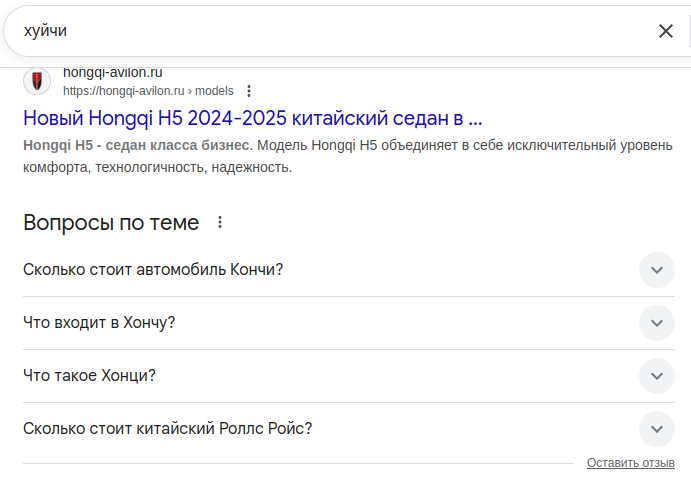Click chevron for Сколько стоит китайский Роллс Ройс?
691x483 pixels.
(x=657, y=428)
